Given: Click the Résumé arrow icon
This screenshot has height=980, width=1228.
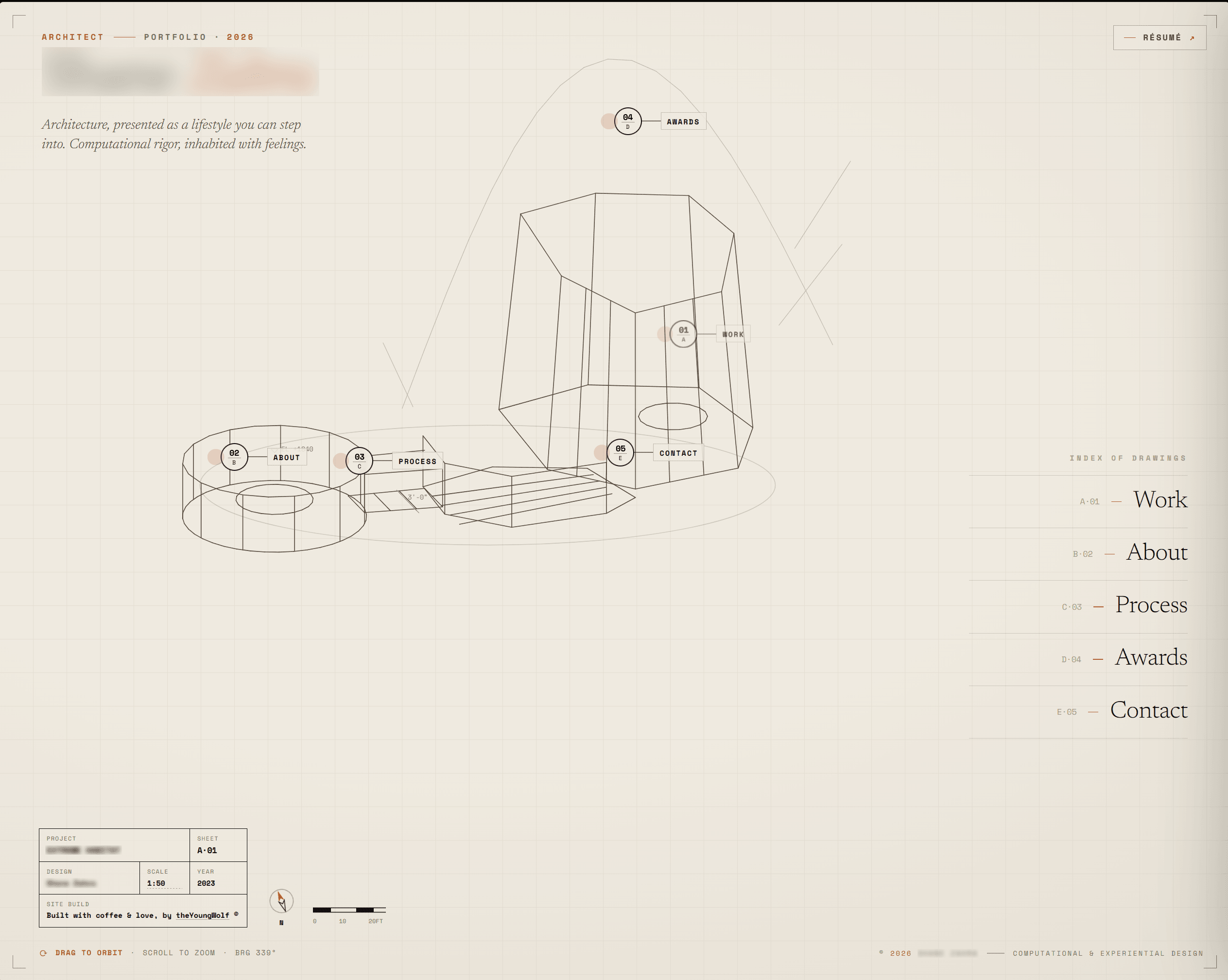Looking at the screenshot, I should [1192, 38].
